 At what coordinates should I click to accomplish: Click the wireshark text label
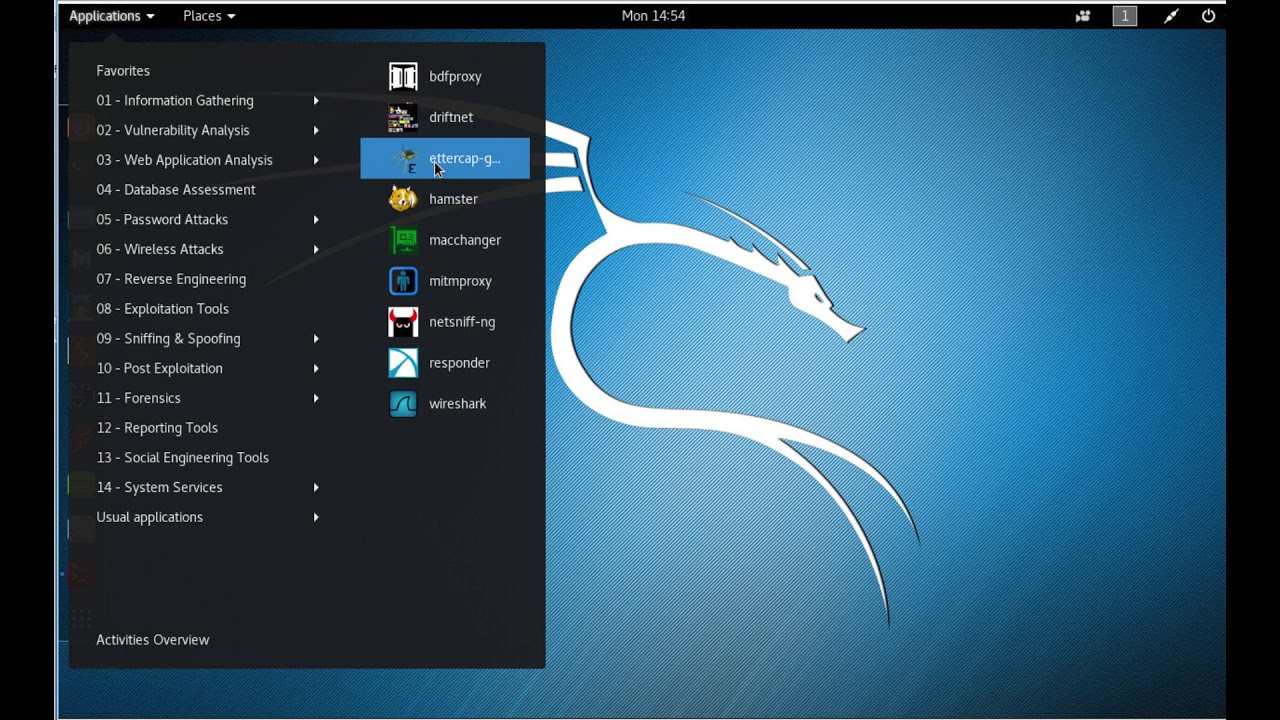[x=457, y=404]
